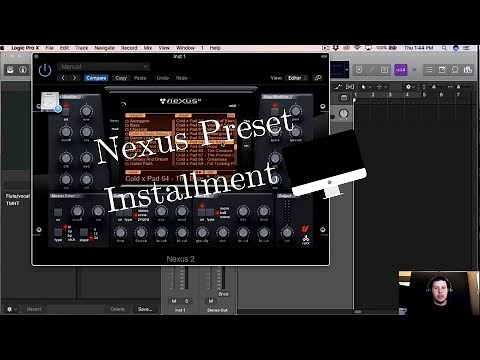Viewport: 480px width, 360px height.
Task: Select the Arpeggios preset category
Action: point(139,121)
